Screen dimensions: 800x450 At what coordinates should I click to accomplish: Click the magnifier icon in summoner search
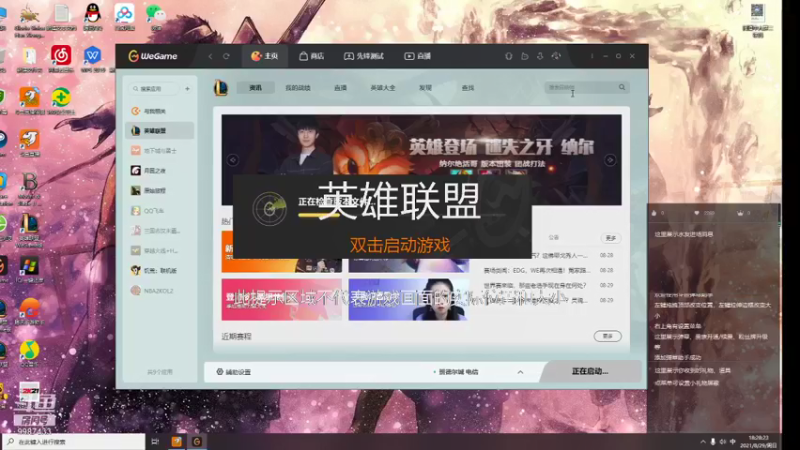click(622, 87)
